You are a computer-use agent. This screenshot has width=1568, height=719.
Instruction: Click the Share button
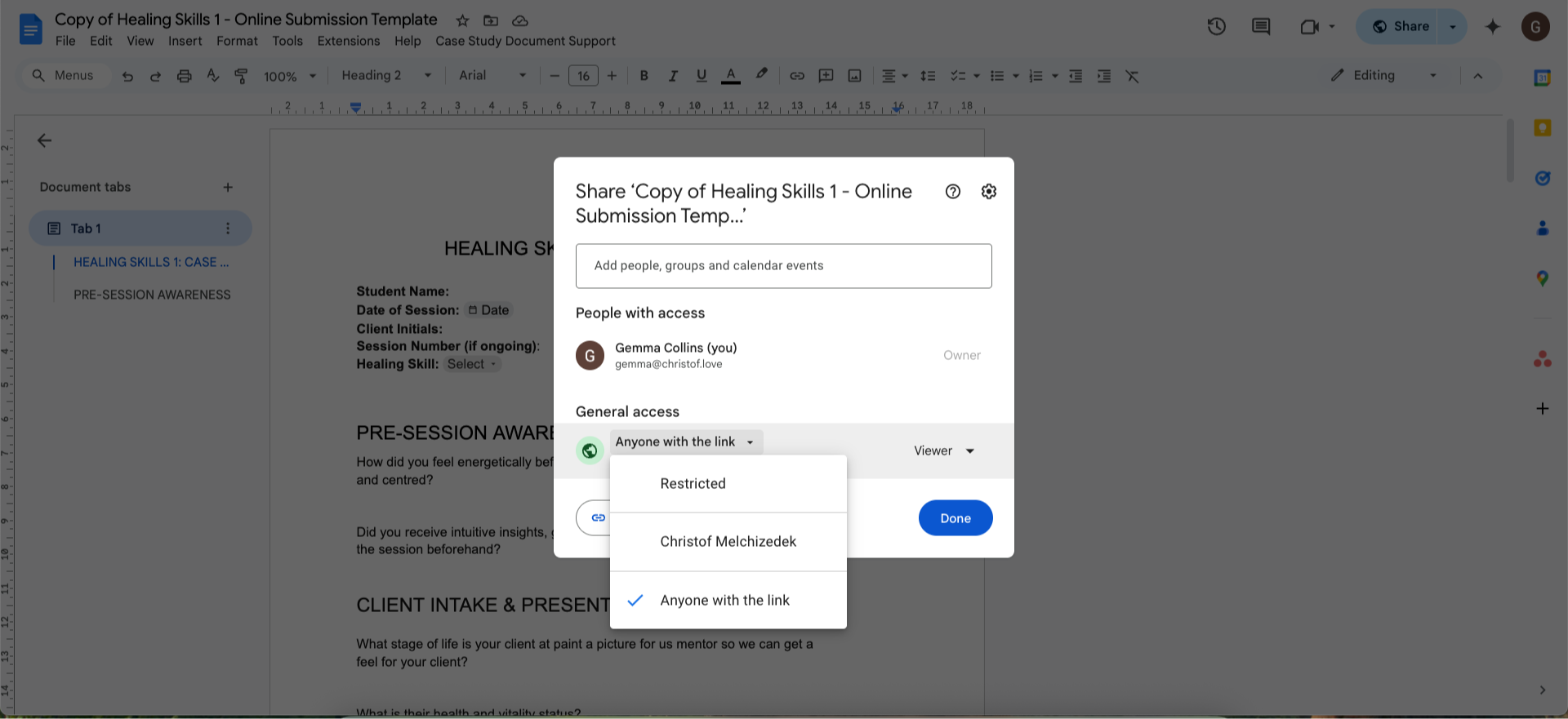1398,27
